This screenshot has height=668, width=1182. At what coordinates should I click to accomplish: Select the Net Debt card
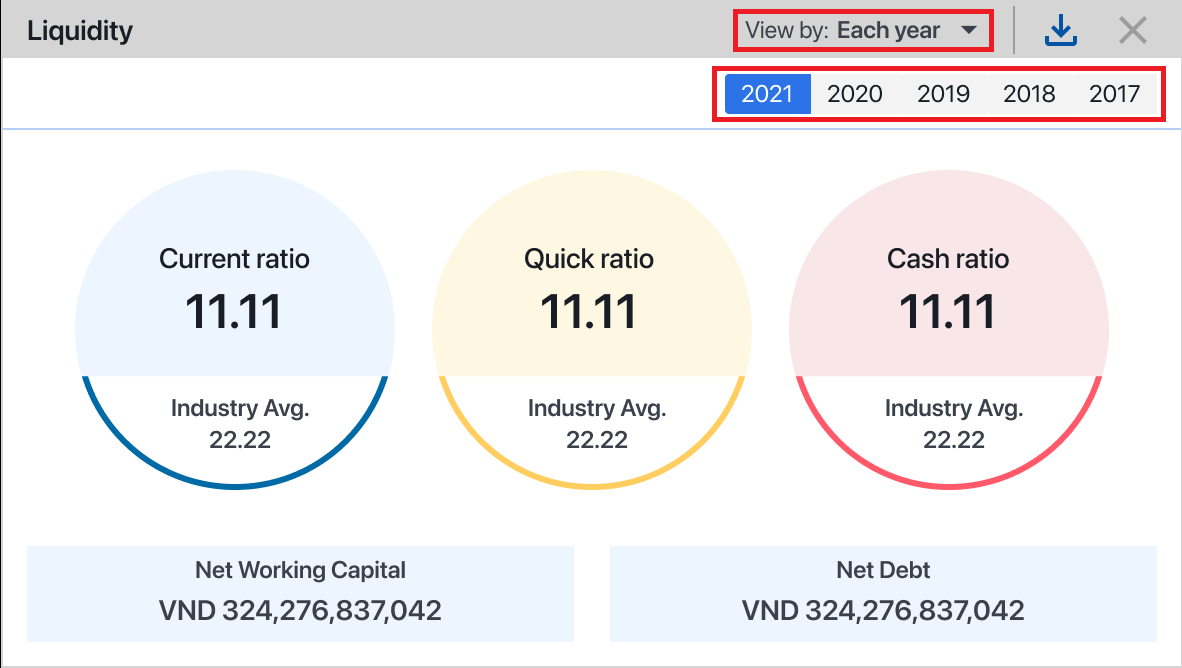[883, 593]
